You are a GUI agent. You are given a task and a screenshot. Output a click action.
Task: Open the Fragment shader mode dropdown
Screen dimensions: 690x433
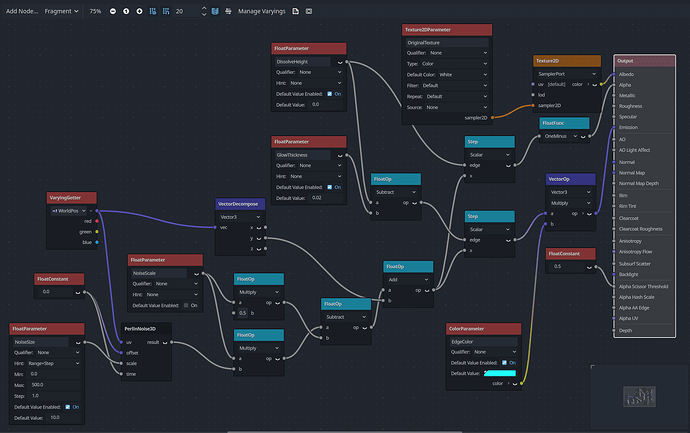pyautogui.click(x=61, y=11)
